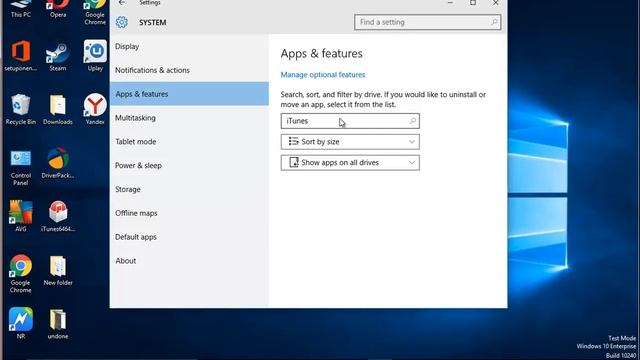640x360 pixels.
Task: Launch Google Chrome icon above NR
Action: coord(20,273)
